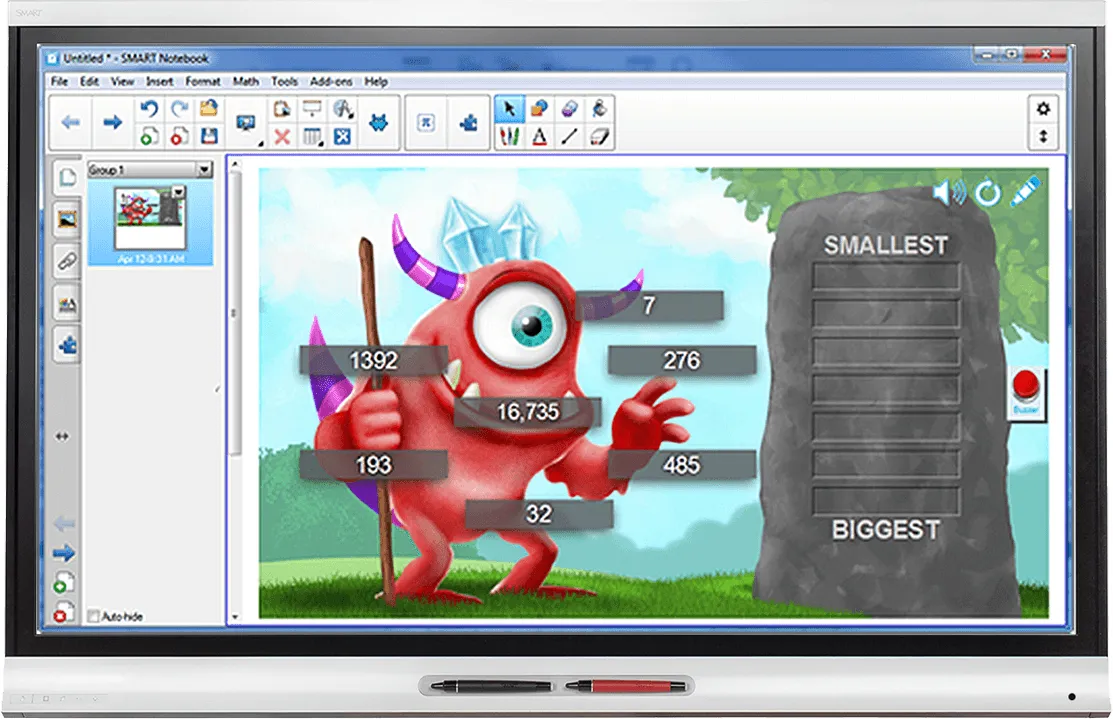Image resolution: width=1113 pixels, height=719 pixels.
Task: Add a page using sidebar green plus icon
Action: 62,583
